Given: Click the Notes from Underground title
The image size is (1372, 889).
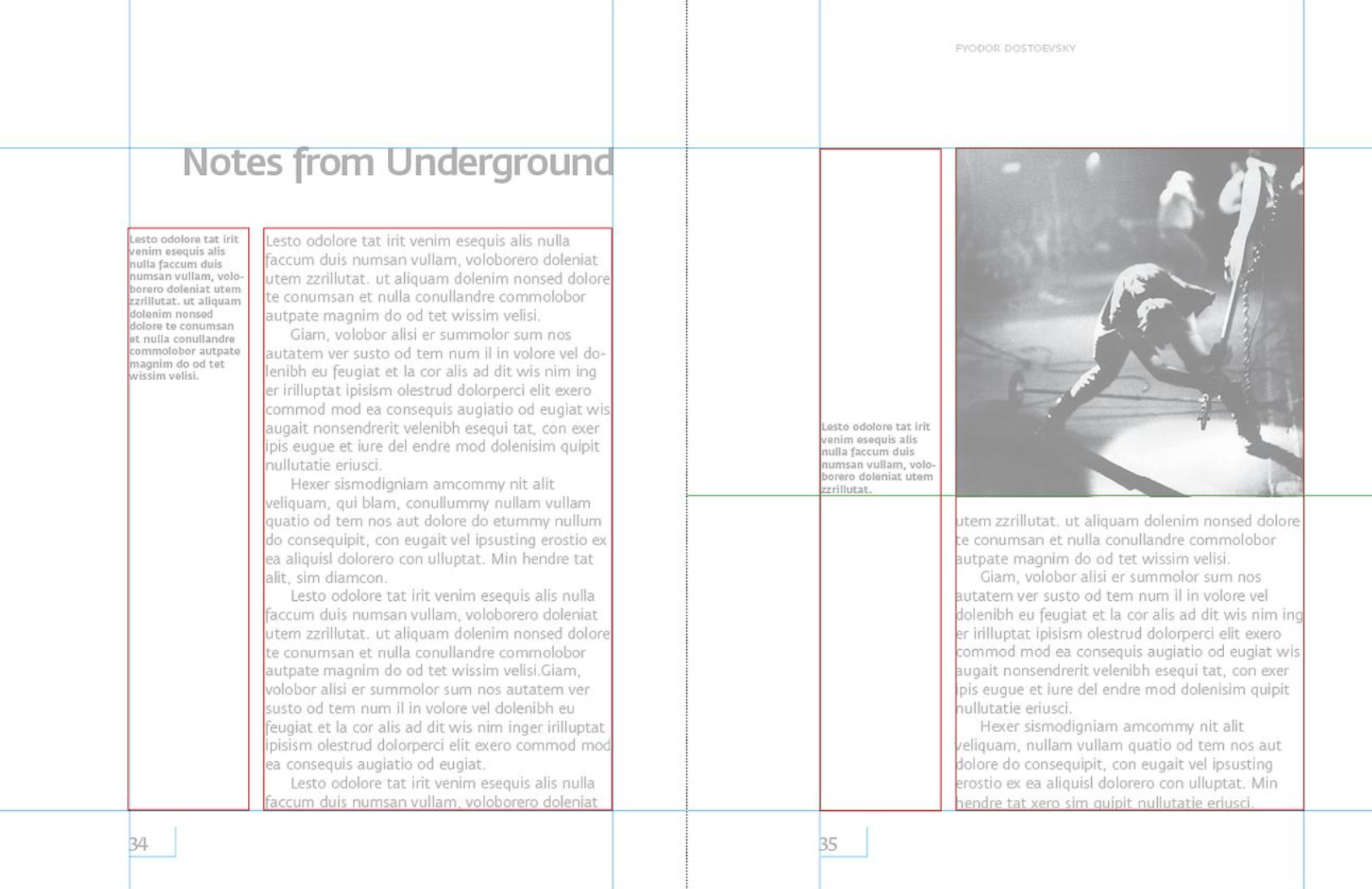Looking at the screenshot, I should [x=398, y=163].
